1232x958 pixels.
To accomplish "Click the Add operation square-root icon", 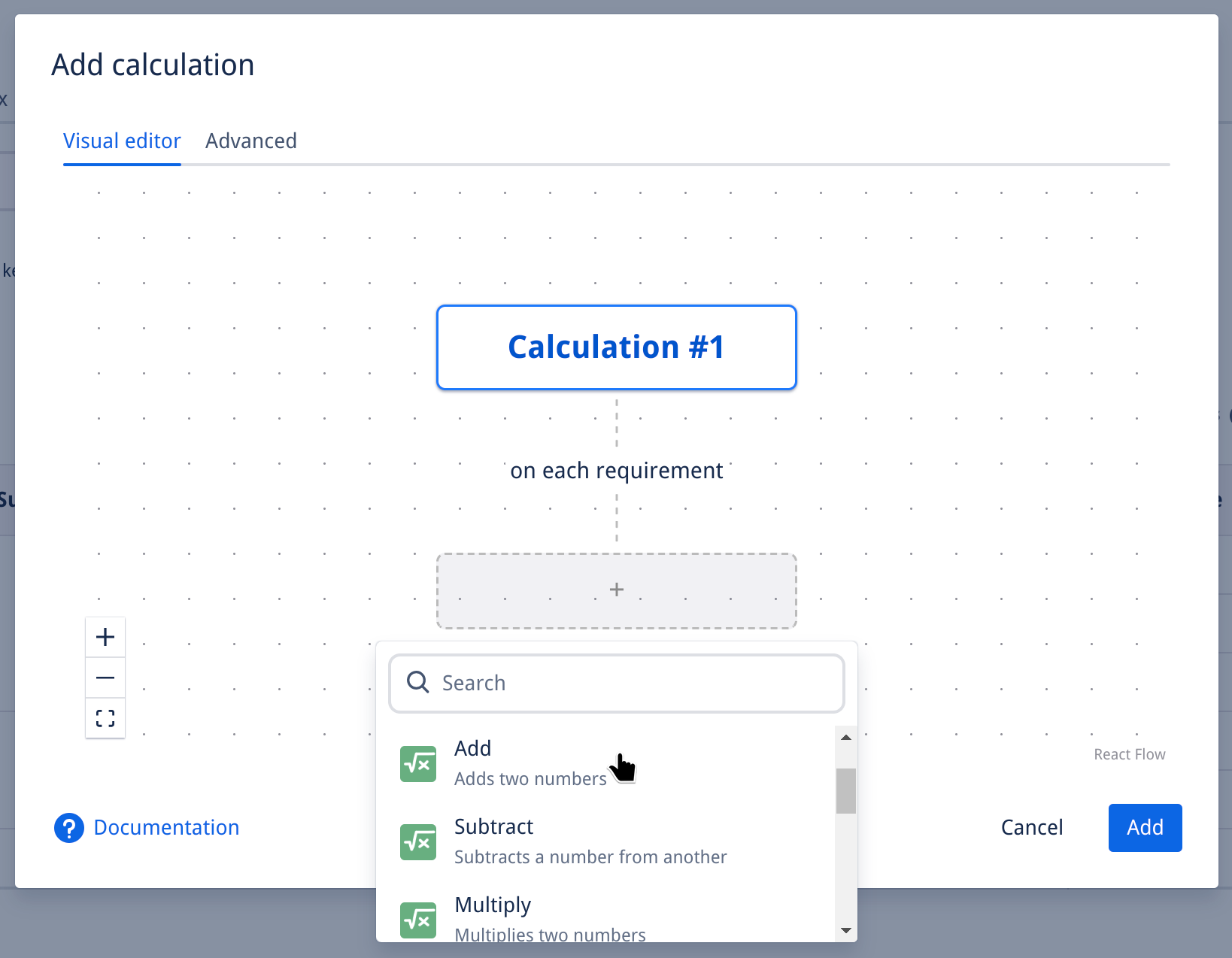I will point(417,763).
